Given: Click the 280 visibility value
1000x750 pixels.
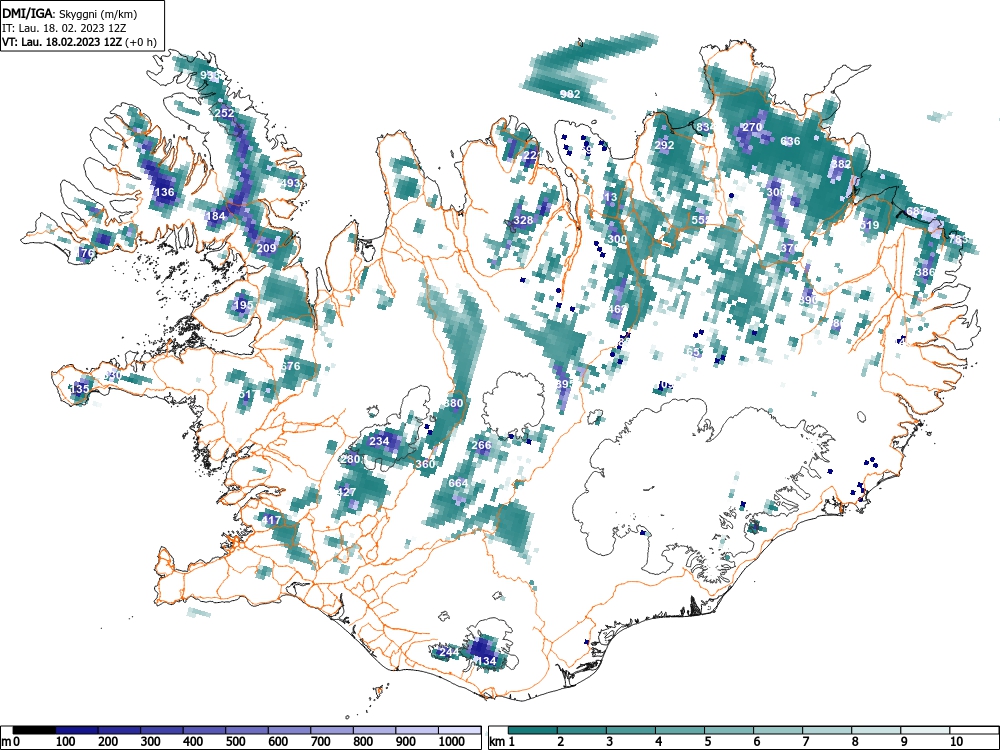Looking at the screenshot, I should click(x=351, y=459).
